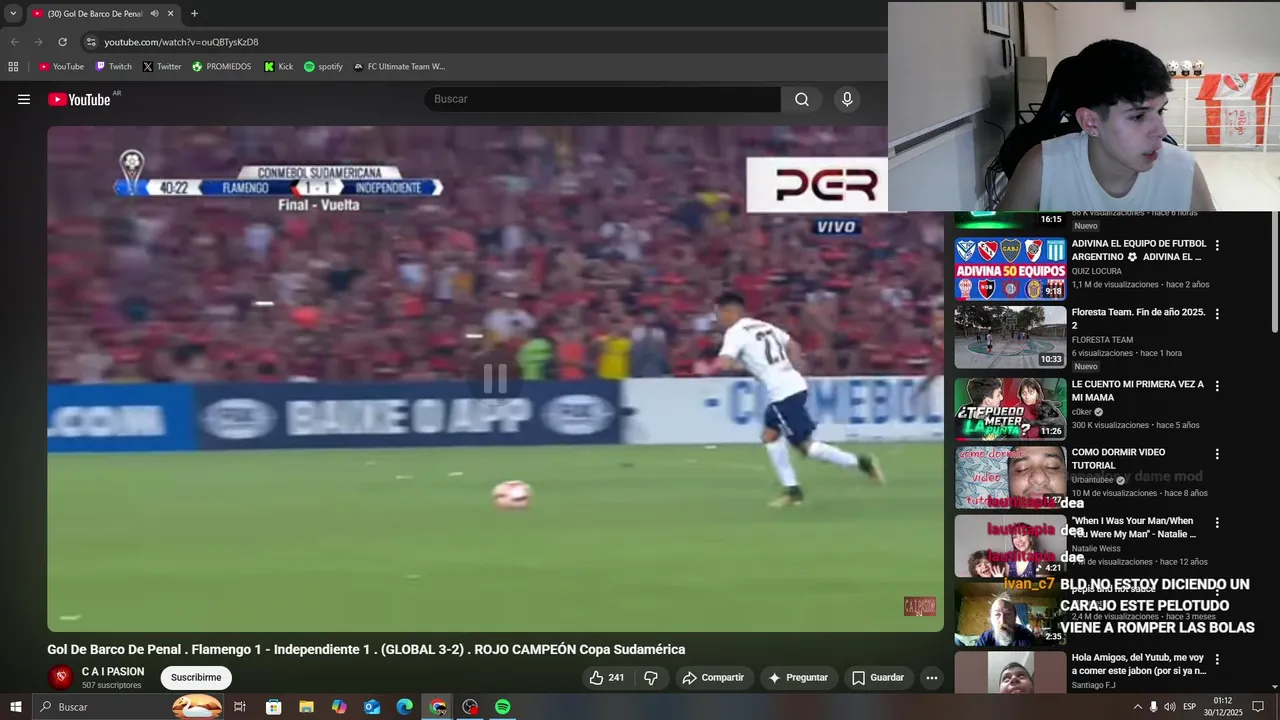
Task: Open the Hola Amigos del Yutub video title
Action: point(1139,664)
